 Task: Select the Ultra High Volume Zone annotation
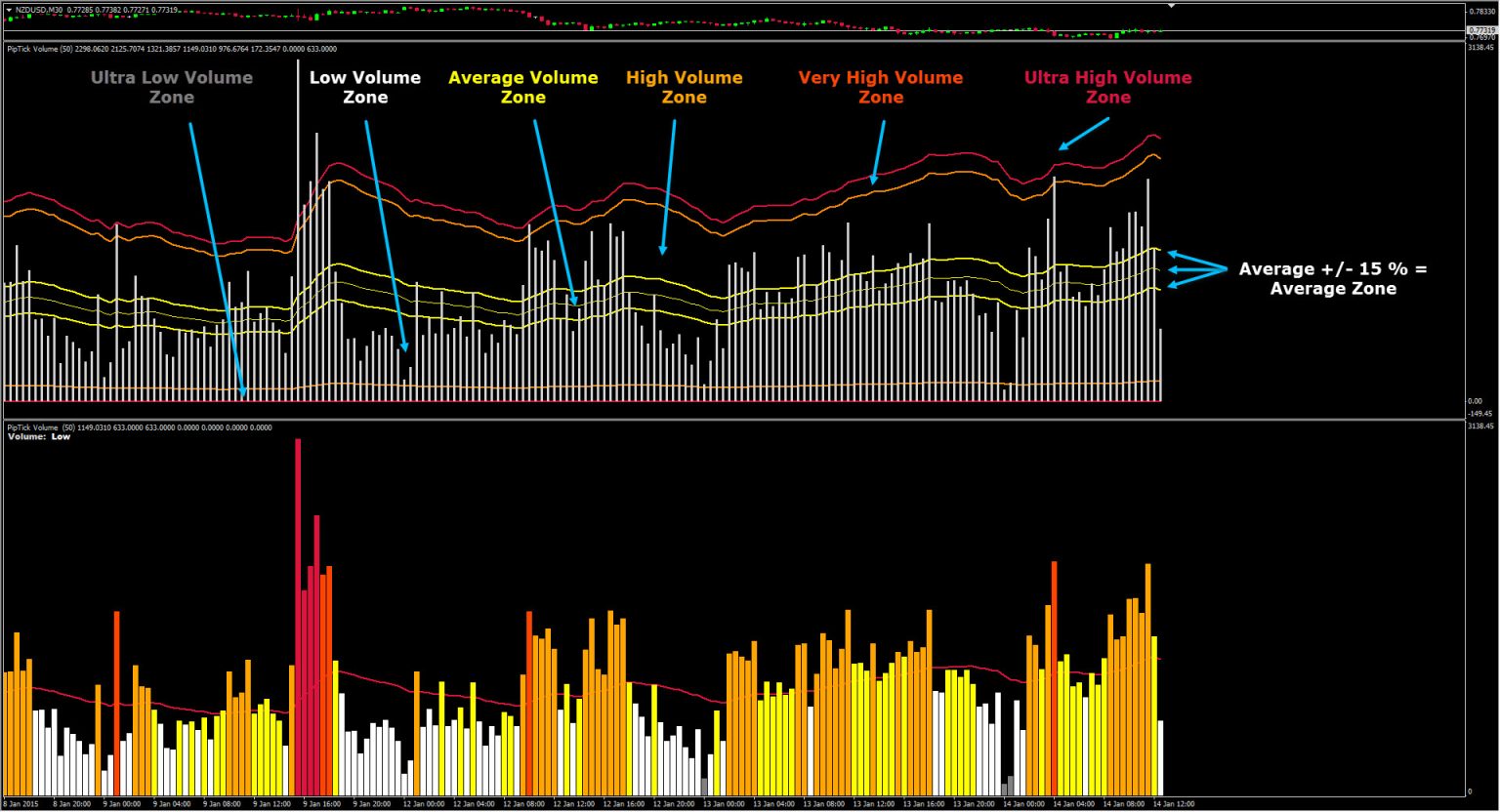coord(1107,87)
